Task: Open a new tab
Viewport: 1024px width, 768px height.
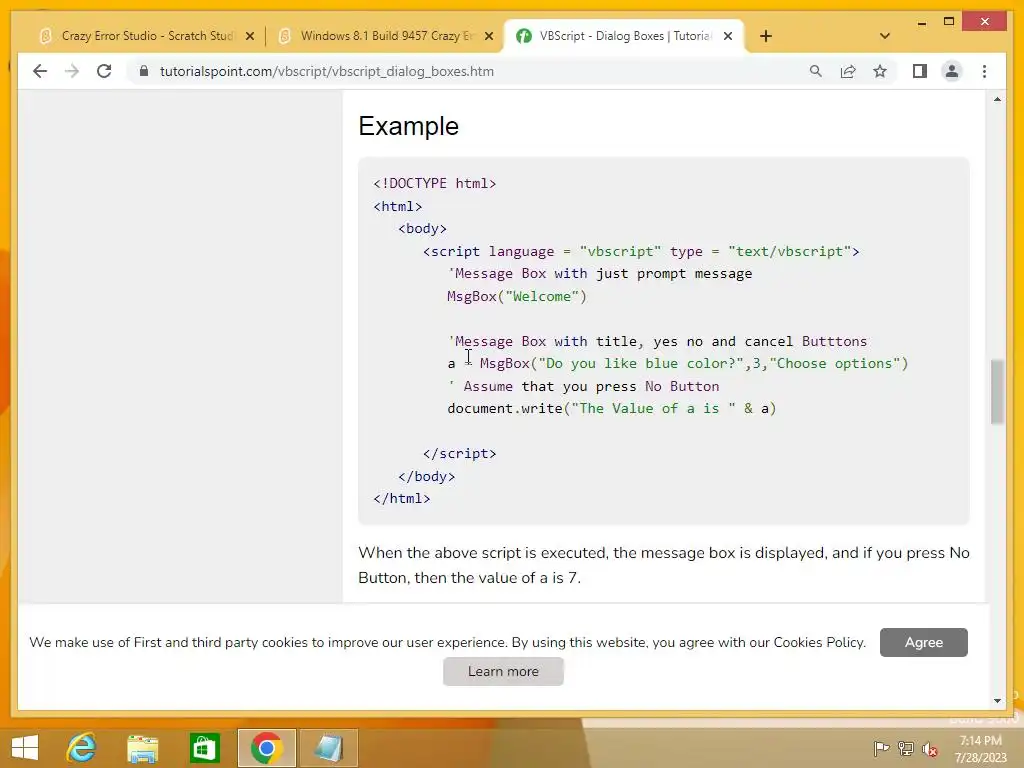Action: 766,36
